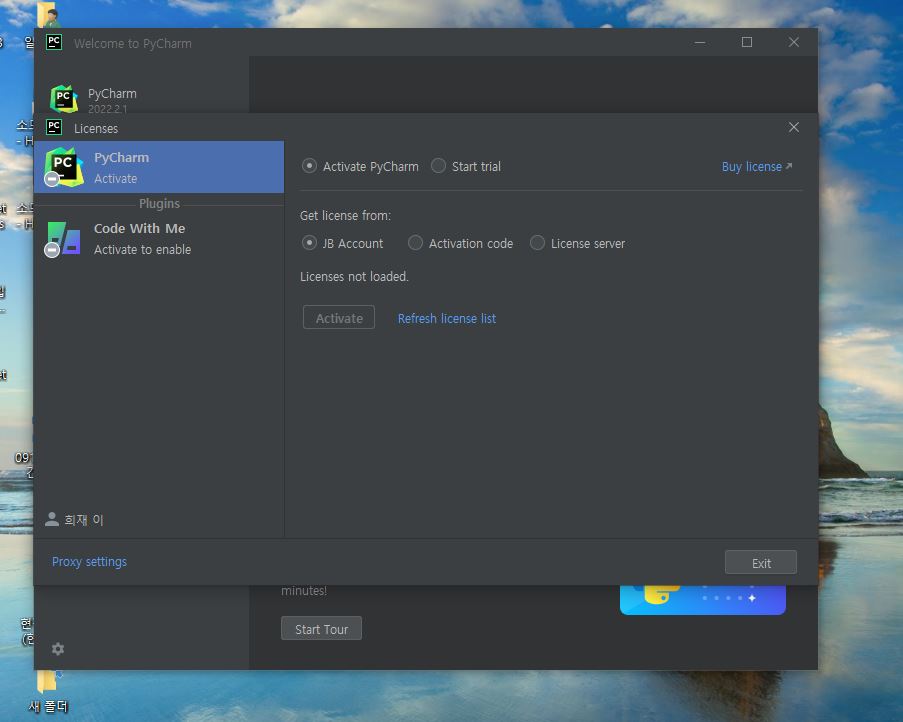Click the PyCharm 2022.2.1 version label

(108, 109)
